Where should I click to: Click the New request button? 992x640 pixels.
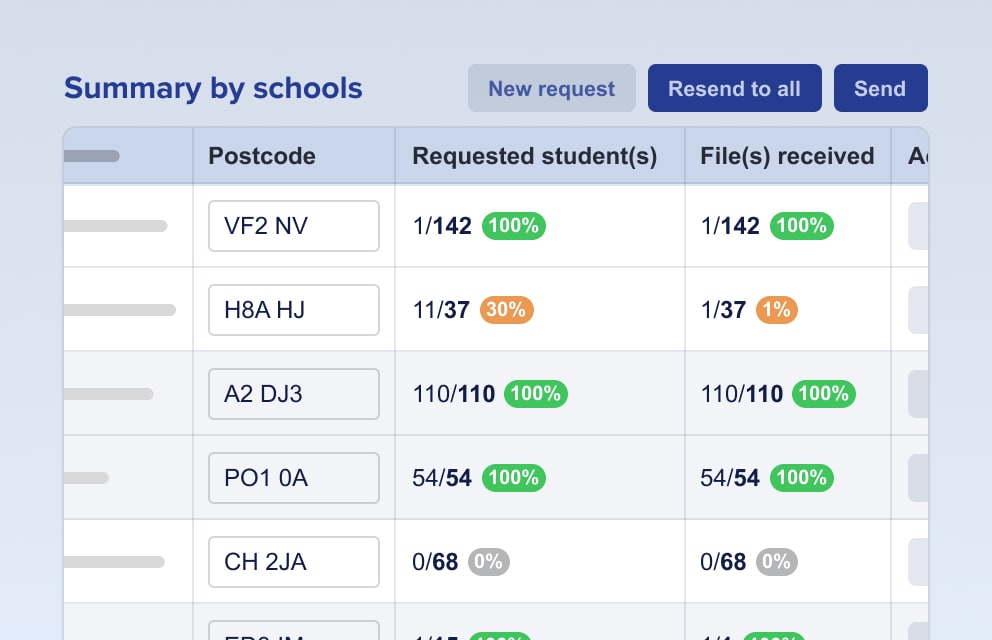click(x=552, y=88)
